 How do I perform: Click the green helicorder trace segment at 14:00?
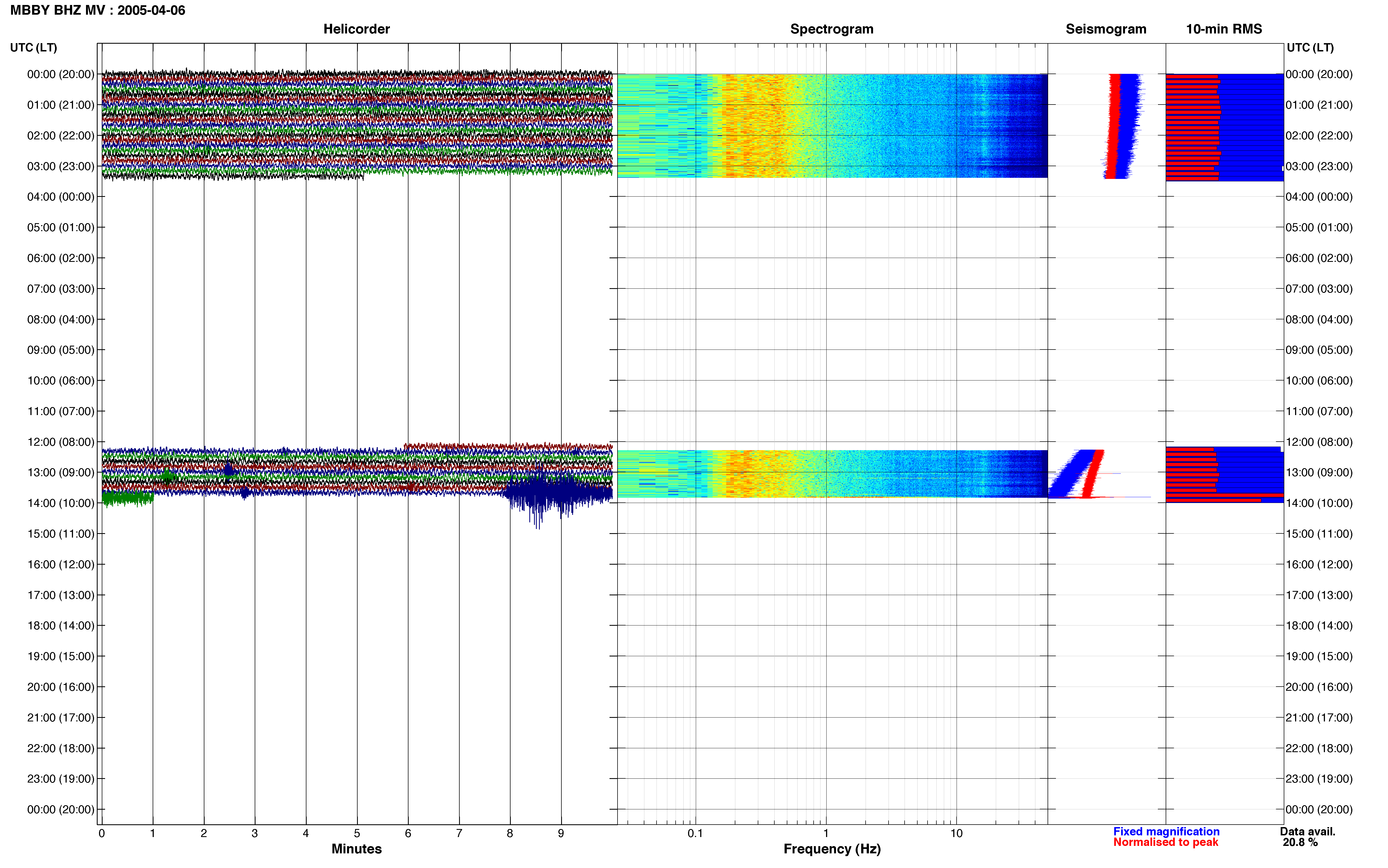[127, 498]
